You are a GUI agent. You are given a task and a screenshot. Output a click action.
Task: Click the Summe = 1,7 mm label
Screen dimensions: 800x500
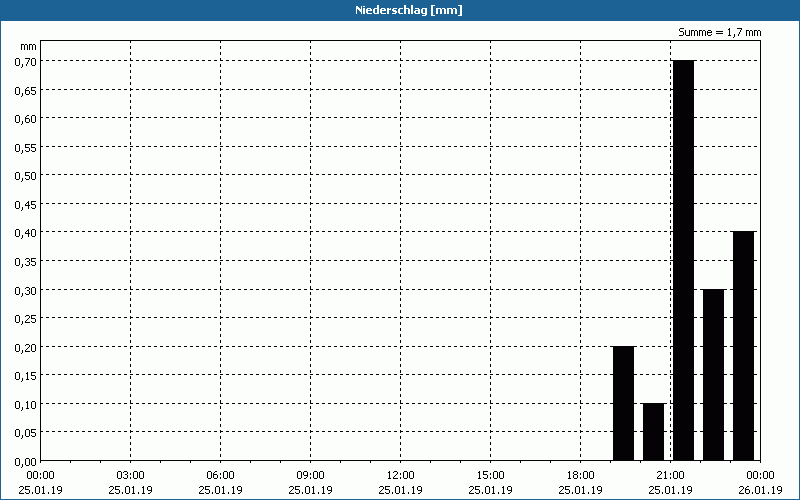pyautogui.click(x=719, y=32)
